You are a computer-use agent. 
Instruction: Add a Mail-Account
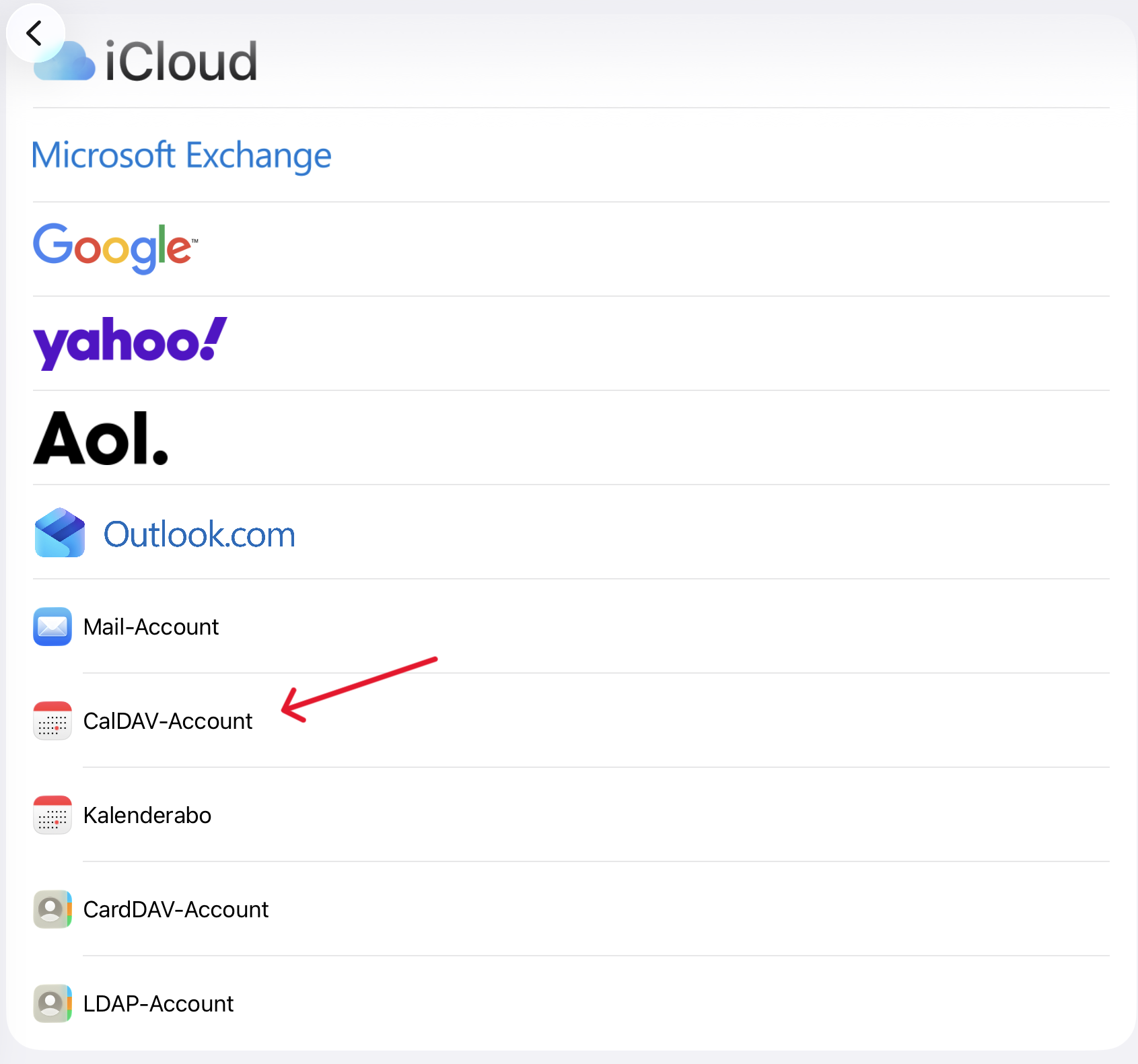571,627
